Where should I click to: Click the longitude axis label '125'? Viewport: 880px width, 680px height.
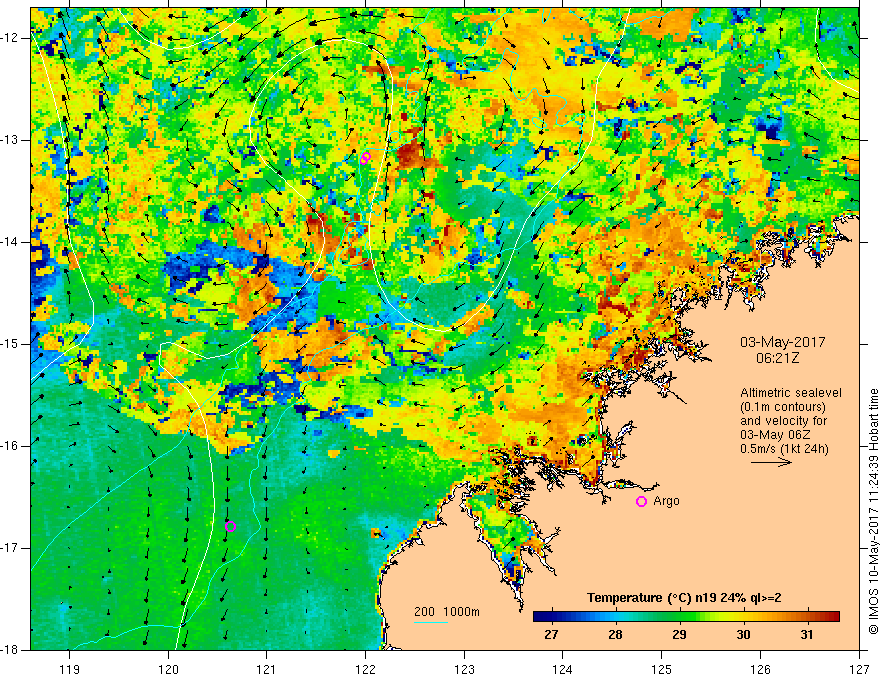[662, 670]
